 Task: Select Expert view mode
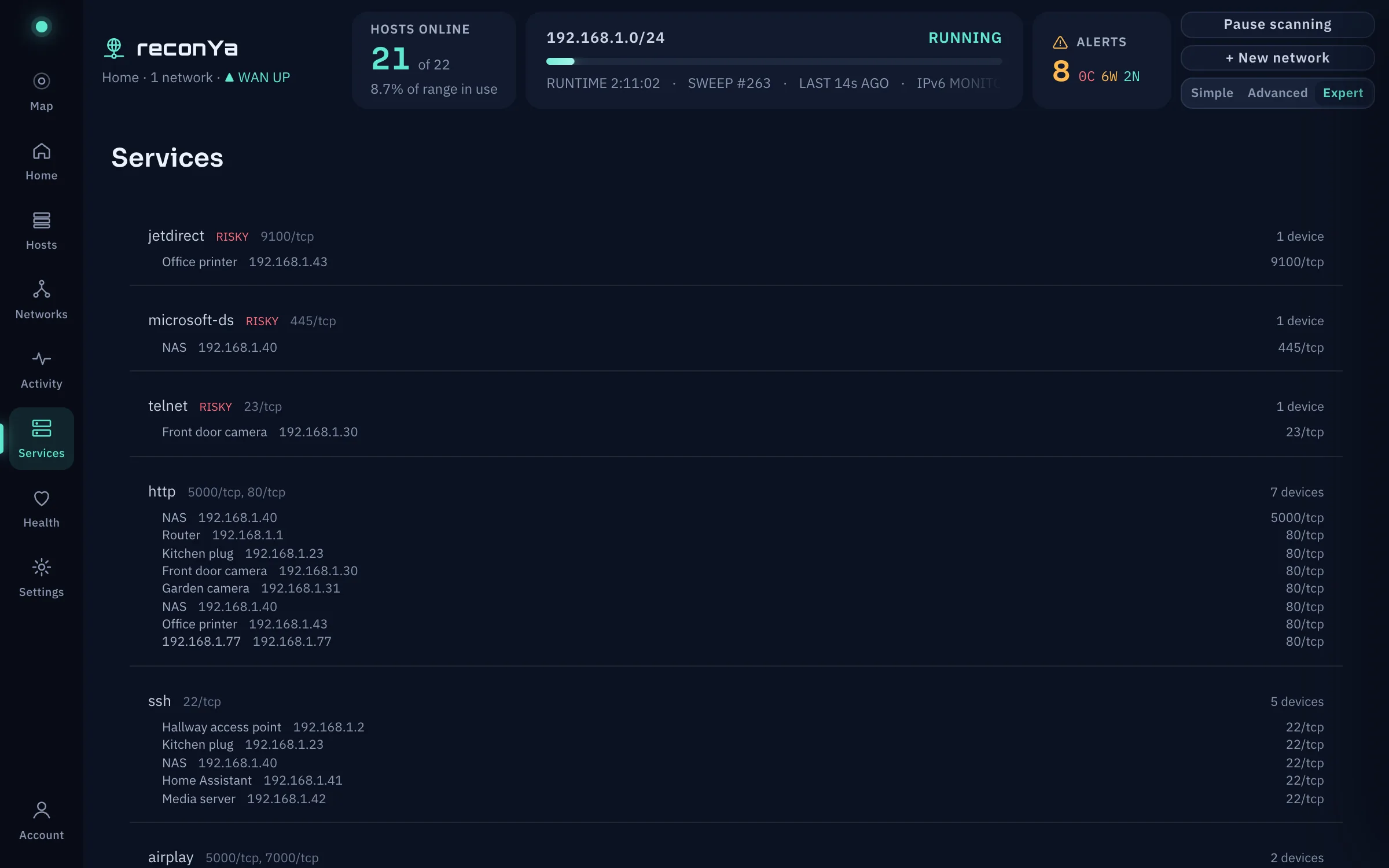click(1343, 93)
